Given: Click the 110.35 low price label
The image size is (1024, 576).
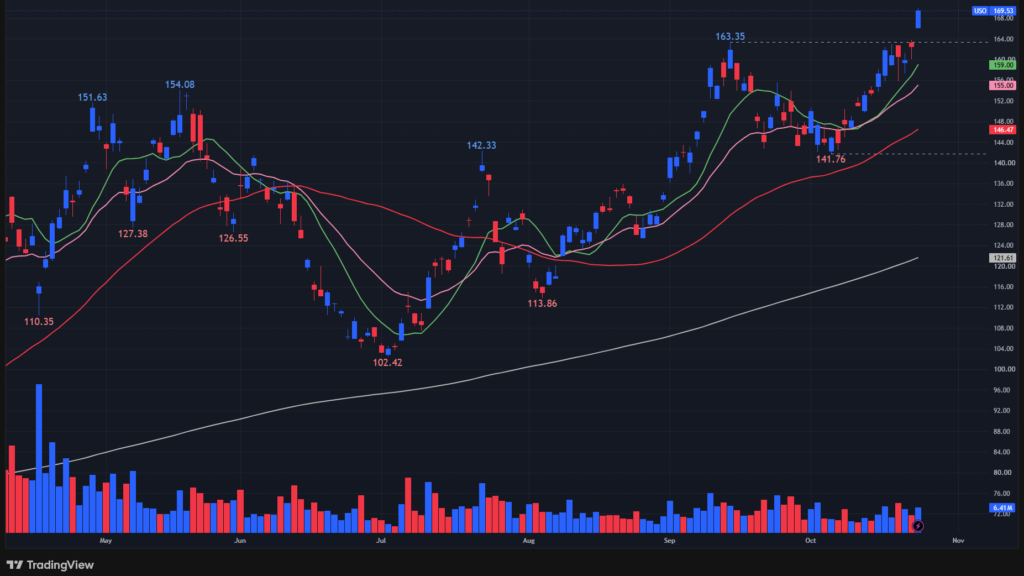Looking at the screenshot, I should pos(39,321).
